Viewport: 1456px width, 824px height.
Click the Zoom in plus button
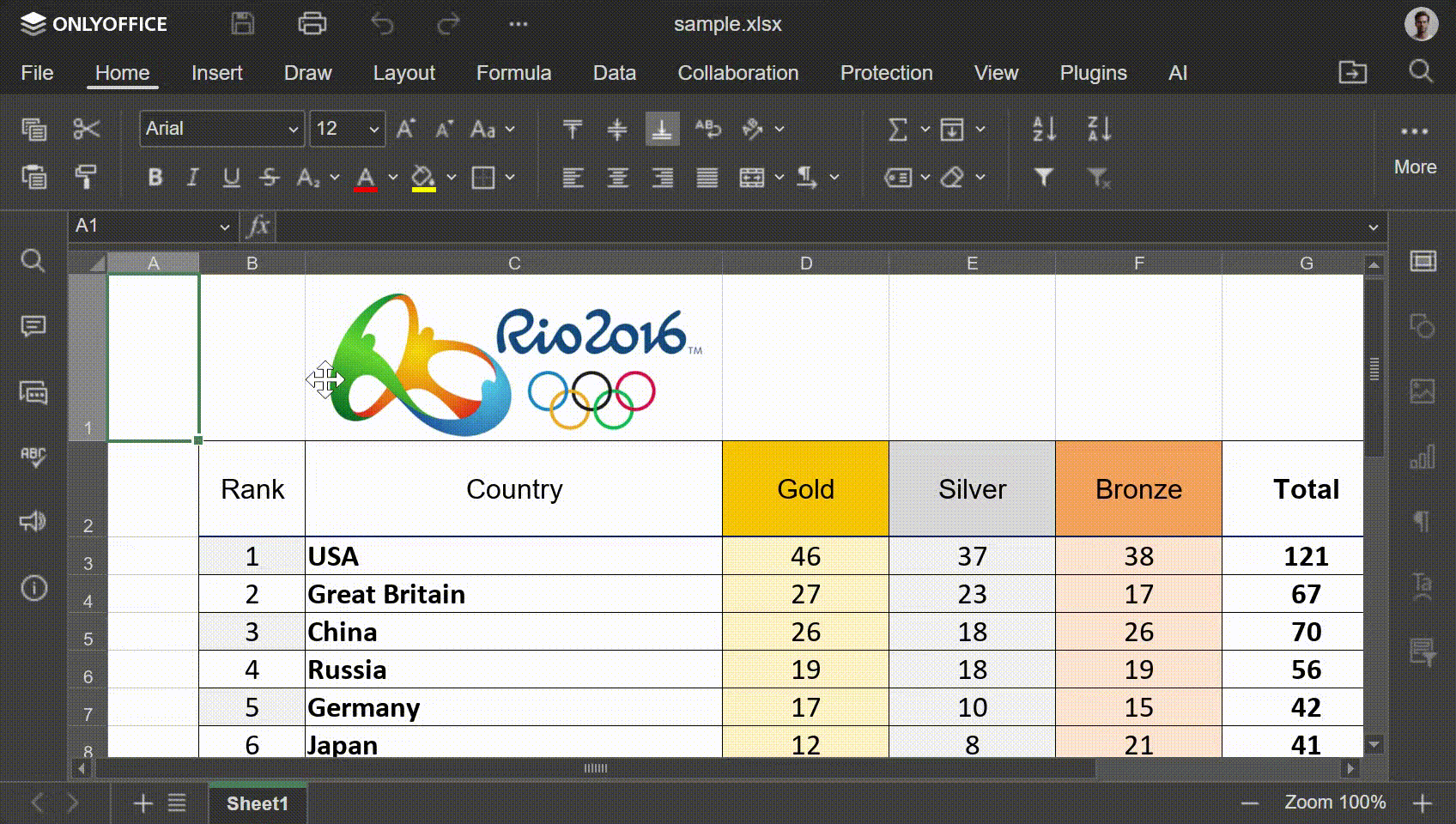pos(1423,803)
